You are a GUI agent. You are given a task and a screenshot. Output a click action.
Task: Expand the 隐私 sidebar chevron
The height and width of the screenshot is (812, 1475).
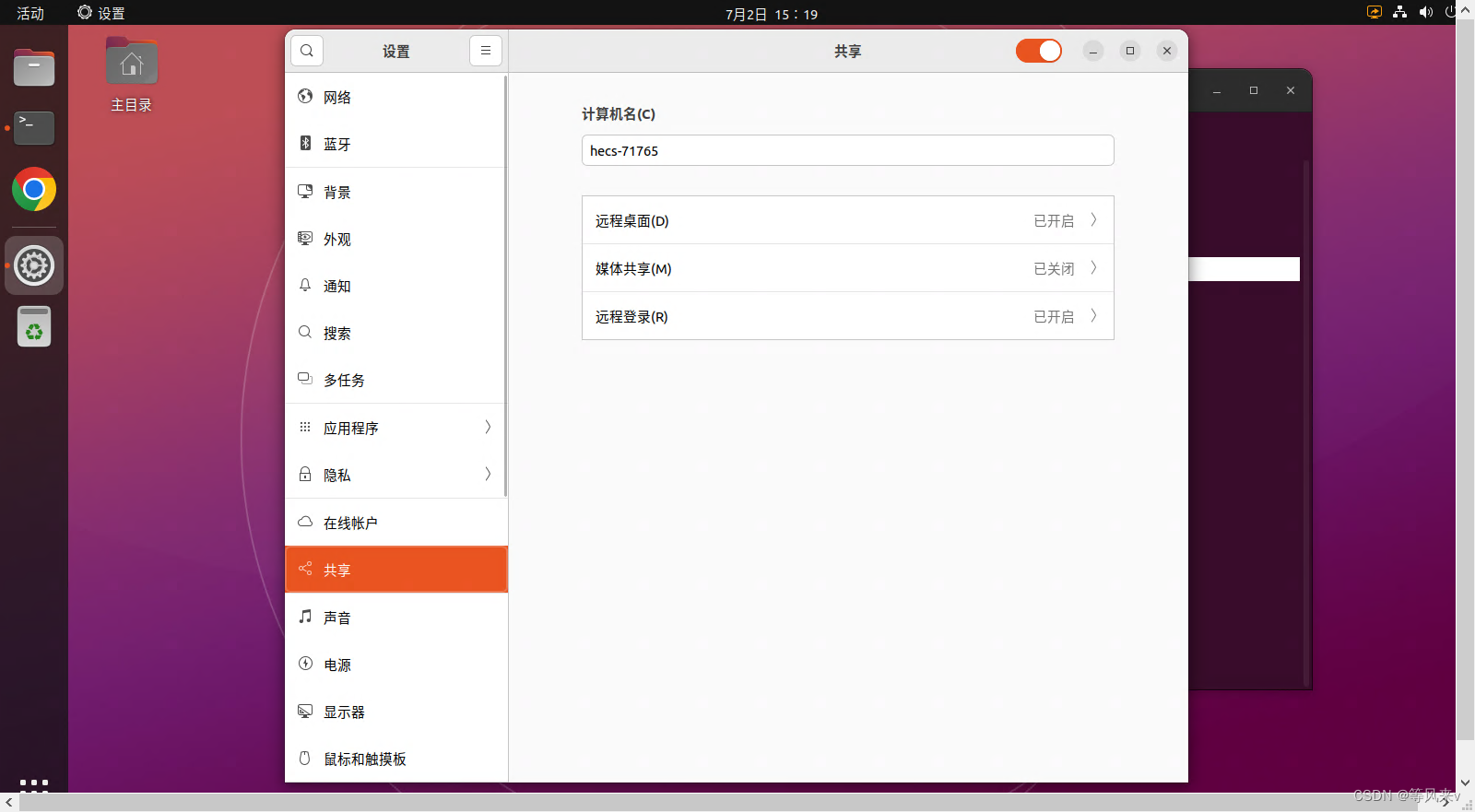(488, 474)
